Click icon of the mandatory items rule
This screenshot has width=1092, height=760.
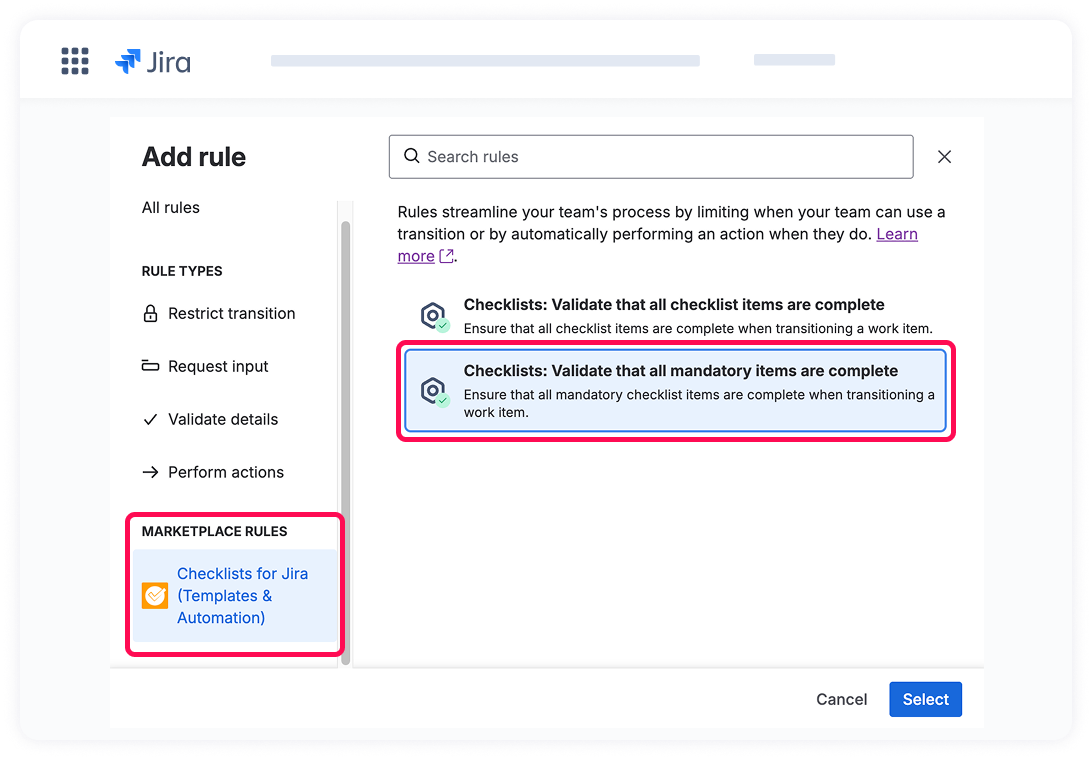pyautogui.click(x=434, y=391)
